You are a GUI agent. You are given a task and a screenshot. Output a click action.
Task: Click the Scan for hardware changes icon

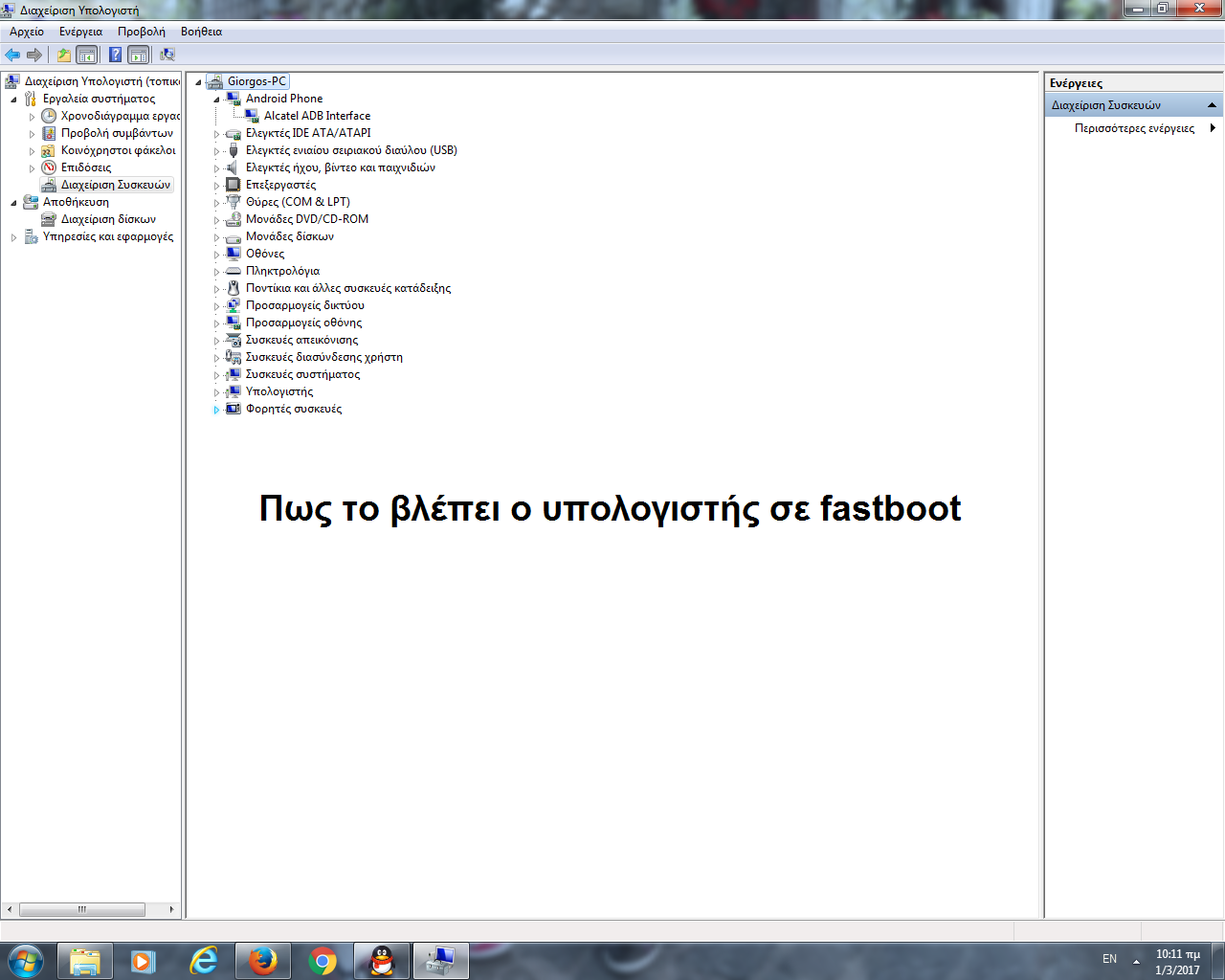coord(167,55)
